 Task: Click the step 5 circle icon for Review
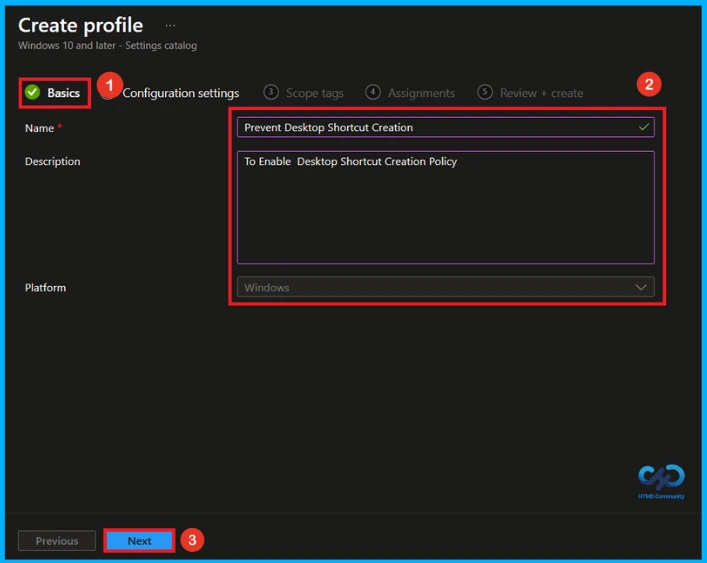(x=485, y=92)
